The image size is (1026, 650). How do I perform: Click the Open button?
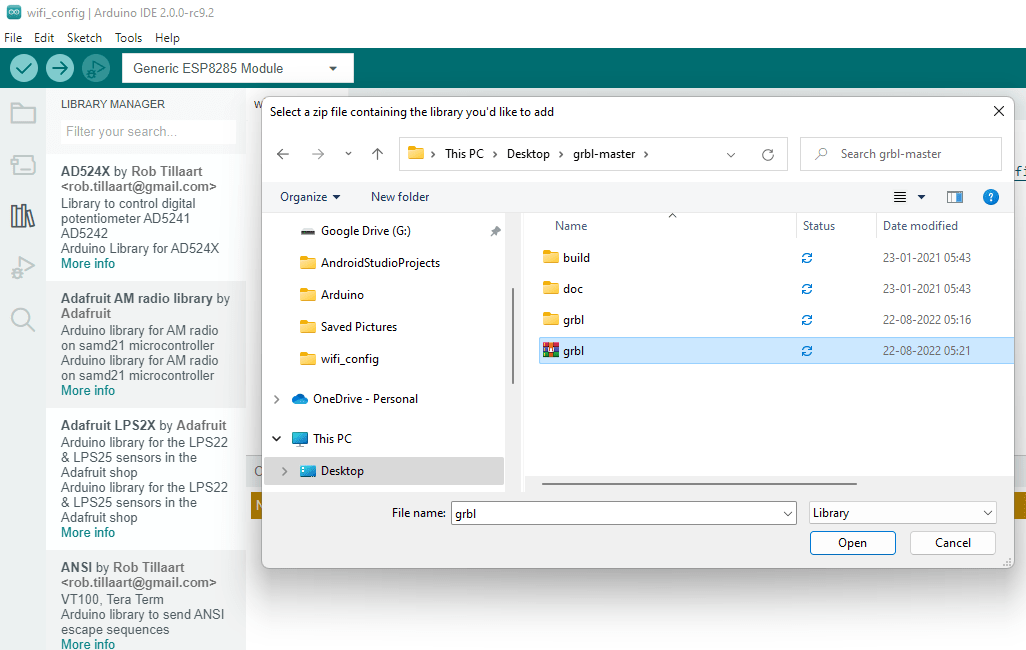(x=853, y=543)
